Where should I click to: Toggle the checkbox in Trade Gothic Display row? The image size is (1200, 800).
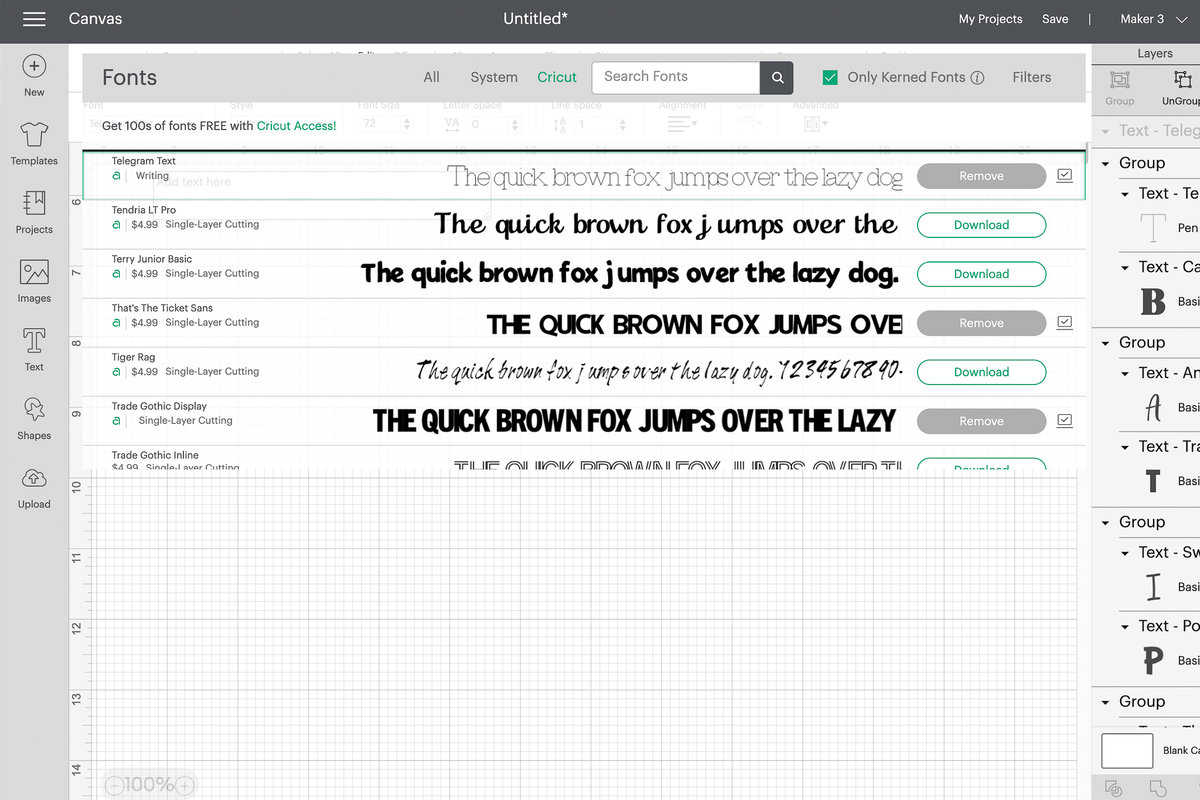[x=1064, y=420]
